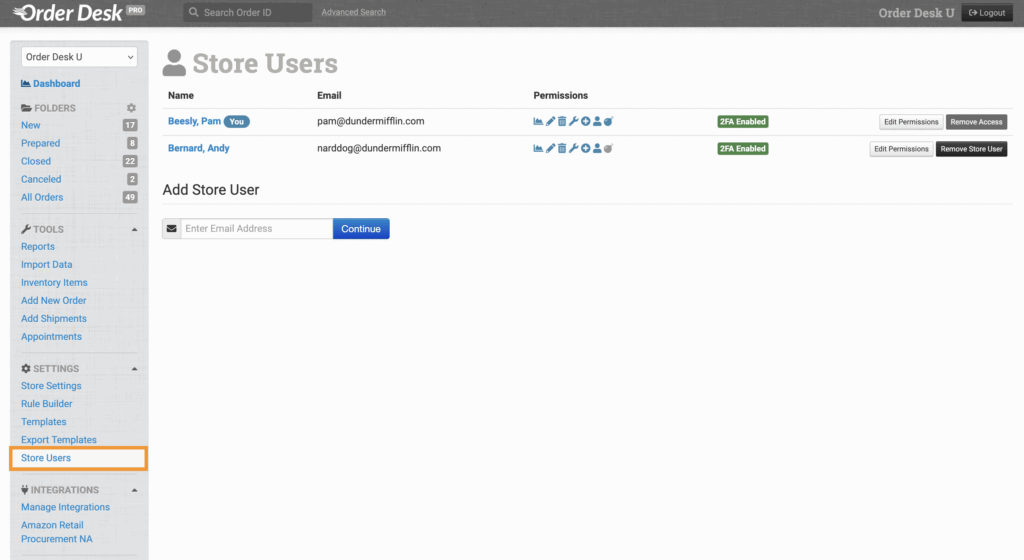This screenshot has width=1024, height=560.
Task: Click Pam Beesly's plus circle permission icon
Action: [585, 121]
